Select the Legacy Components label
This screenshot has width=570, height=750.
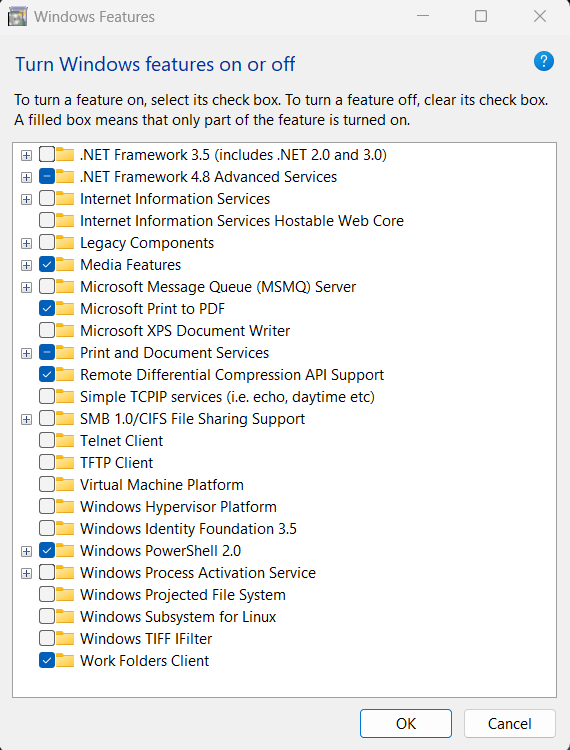(147, 243)
